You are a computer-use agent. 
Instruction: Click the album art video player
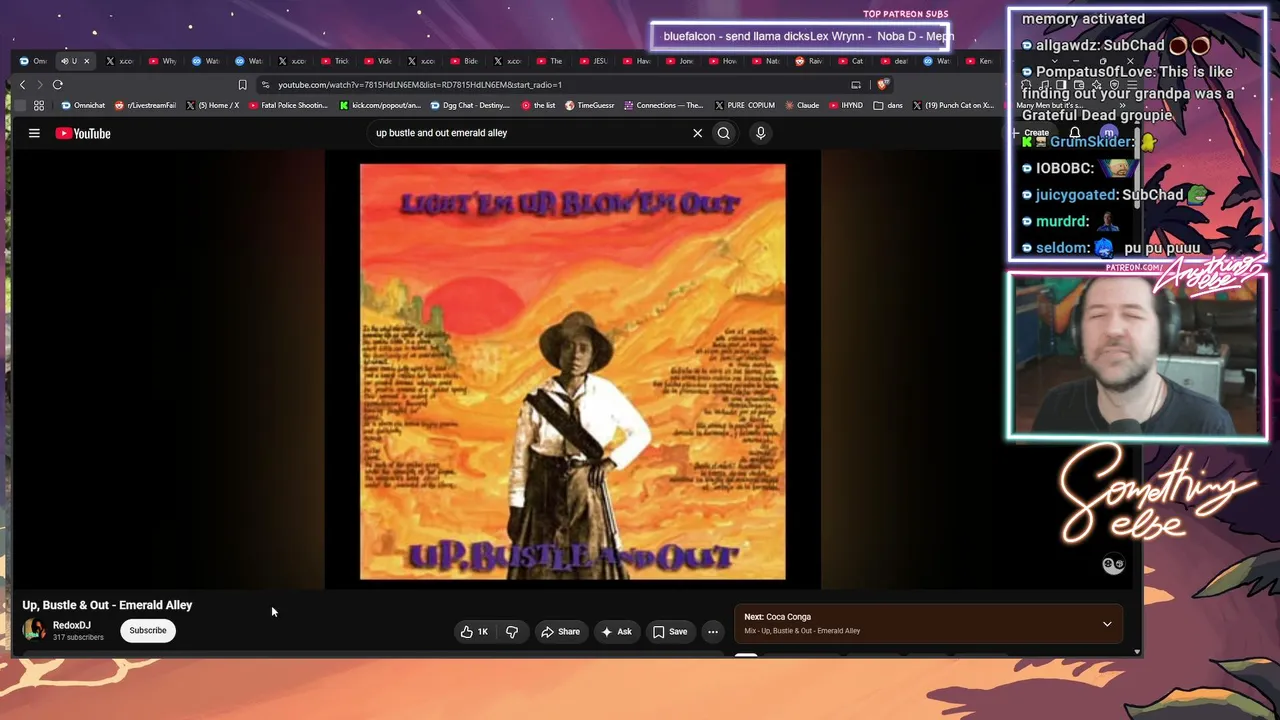tap(573, 371)
